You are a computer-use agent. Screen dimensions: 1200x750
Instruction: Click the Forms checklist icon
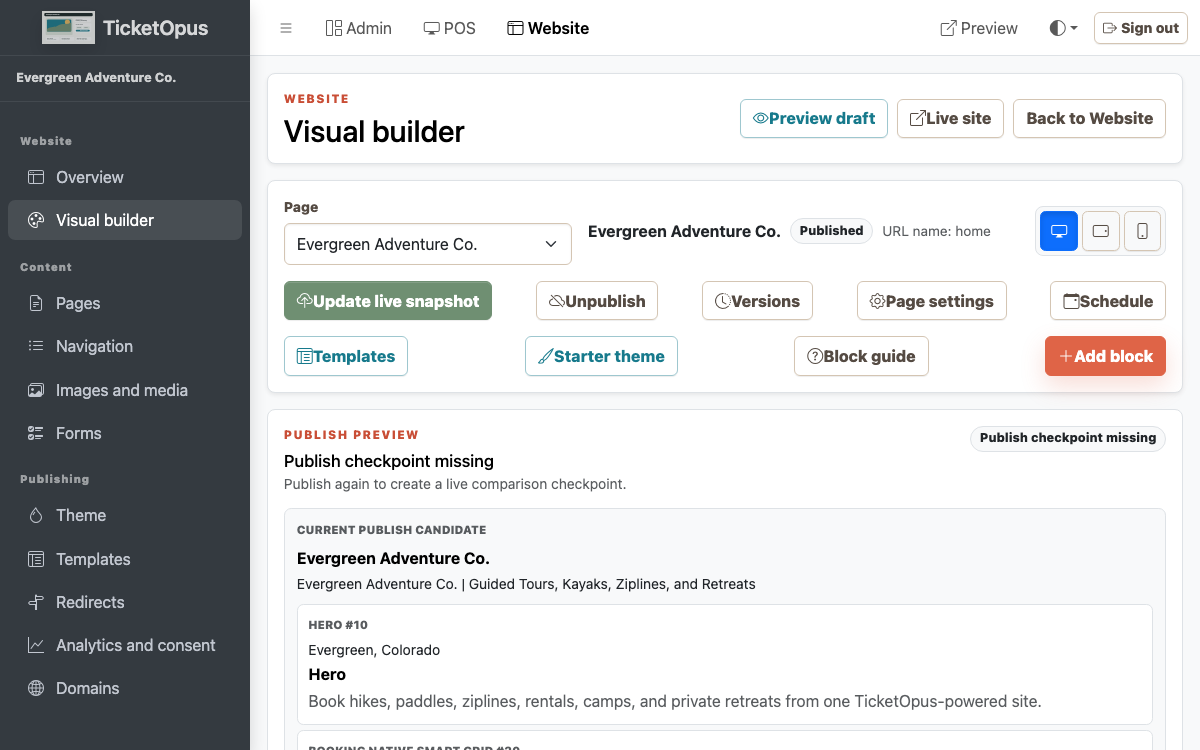pos(36,433)
